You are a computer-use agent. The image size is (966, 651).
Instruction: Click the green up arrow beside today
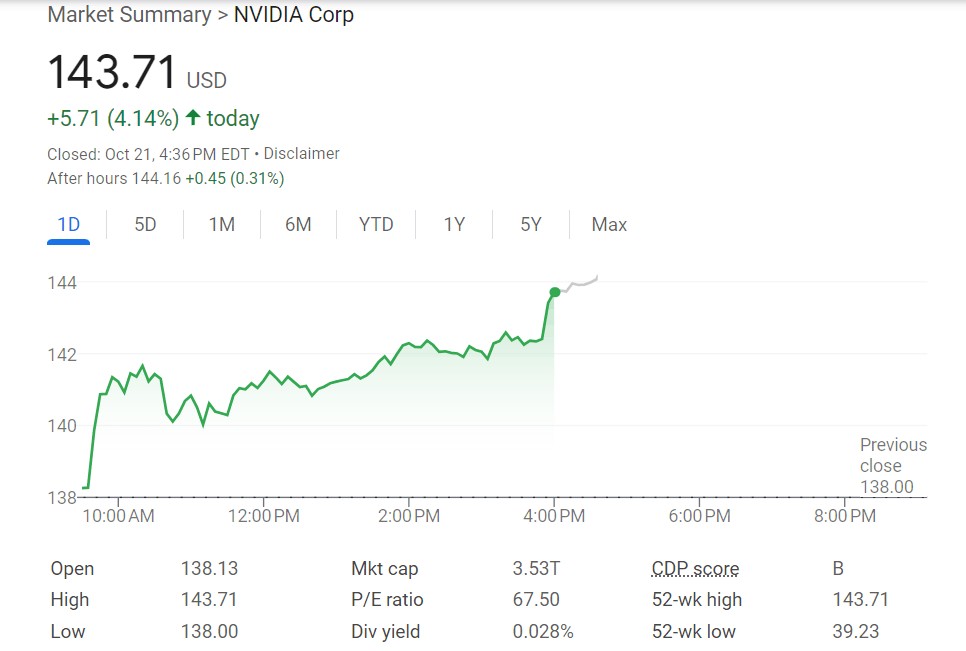tap(193, 118)
